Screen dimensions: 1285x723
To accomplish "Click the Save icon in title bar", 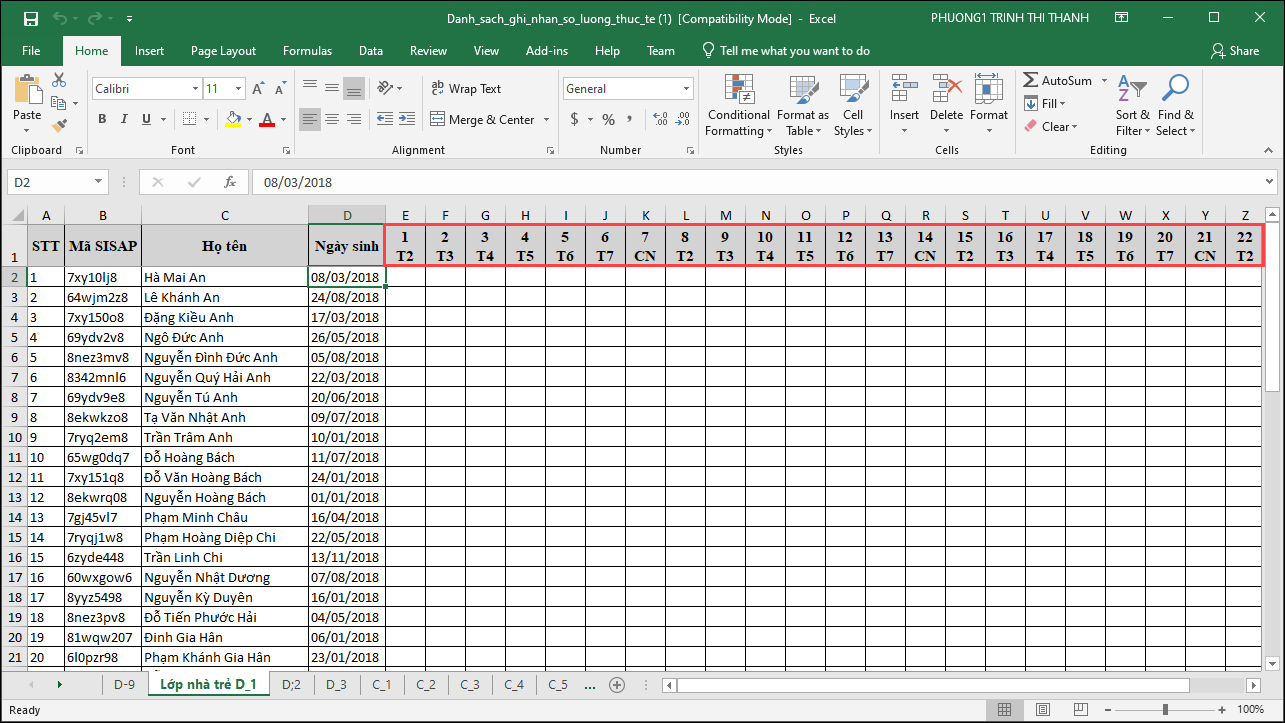I will pyautogui.click(x=30, y=18).
